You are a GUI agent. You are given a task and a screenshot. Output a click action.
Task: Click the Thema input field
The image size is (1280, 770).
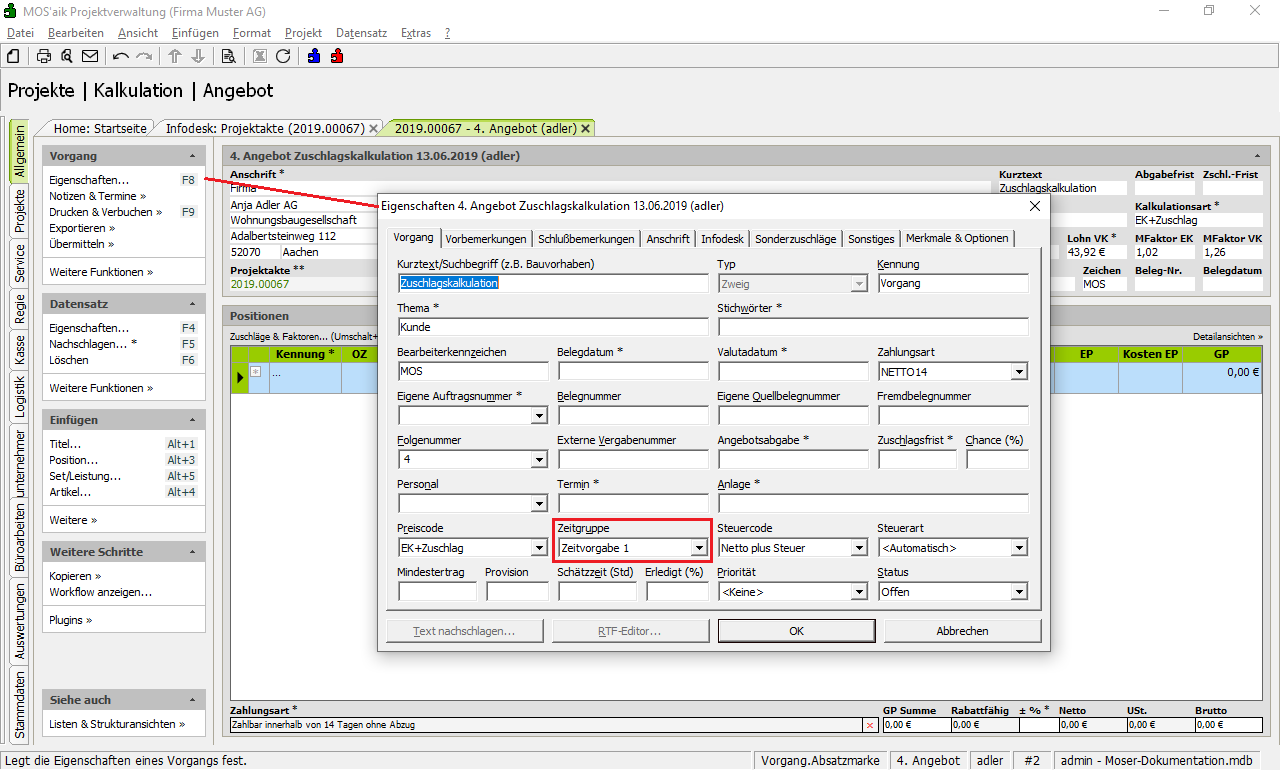552,327
